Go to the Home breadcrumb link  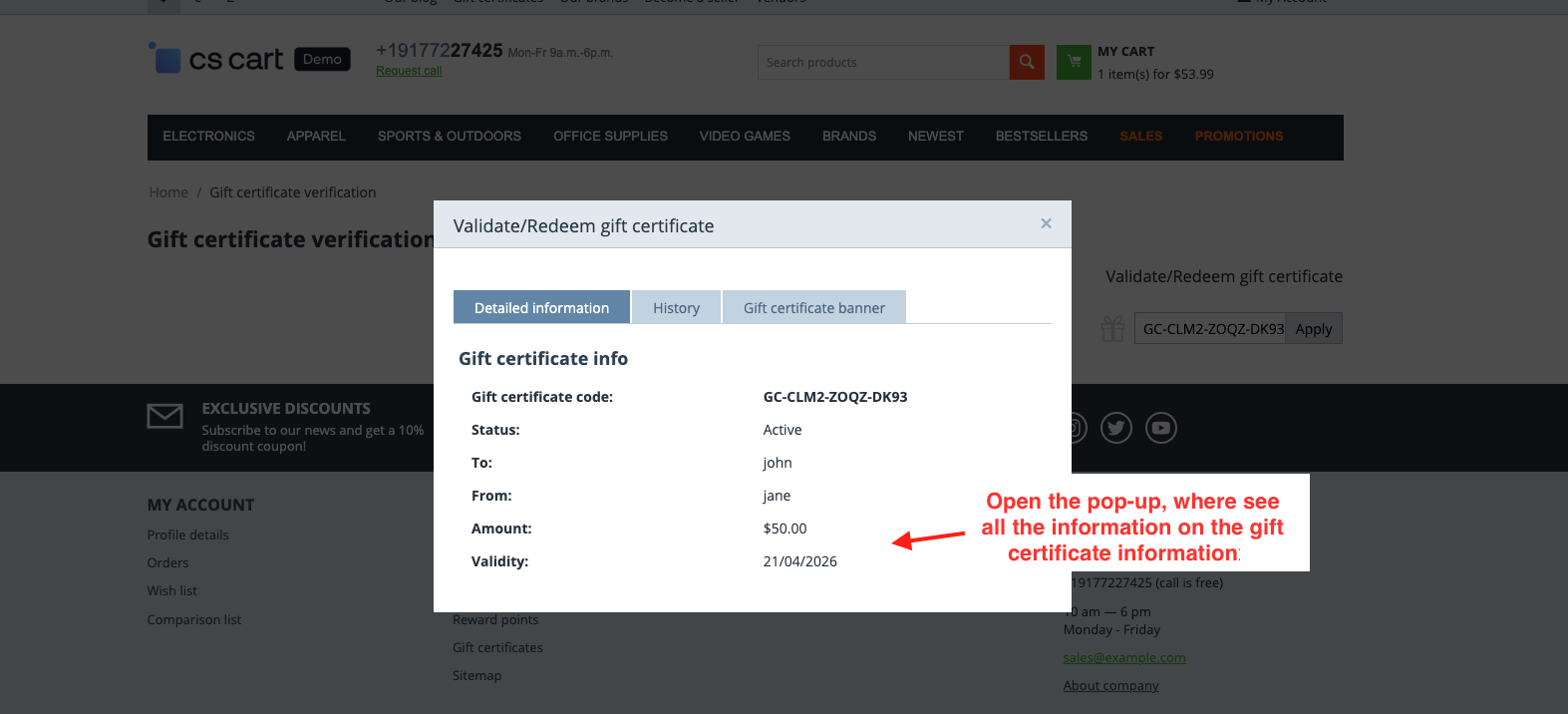(x=168, y=192)
